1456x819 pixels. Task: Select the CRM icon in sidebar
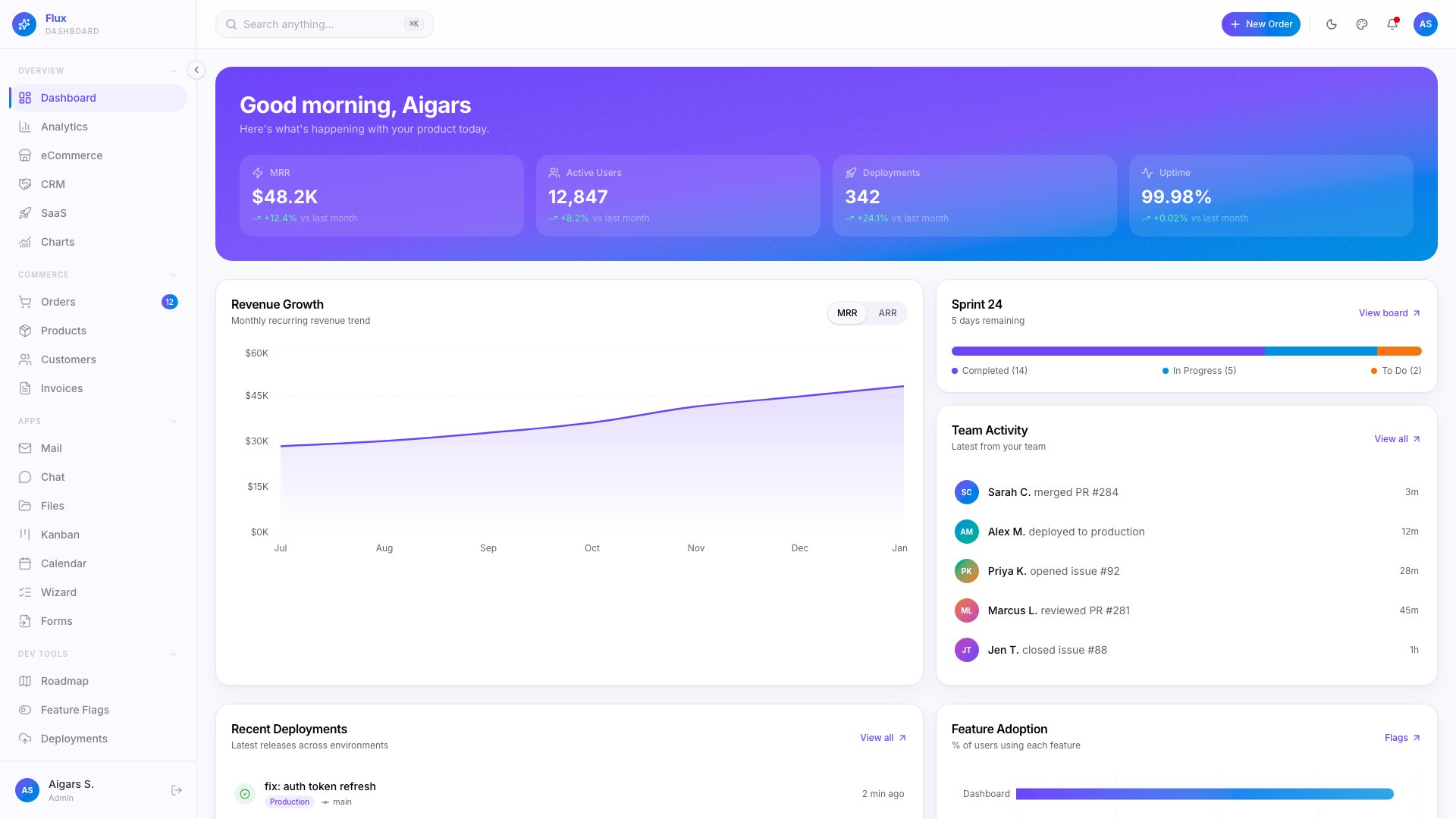click(25, 184)
